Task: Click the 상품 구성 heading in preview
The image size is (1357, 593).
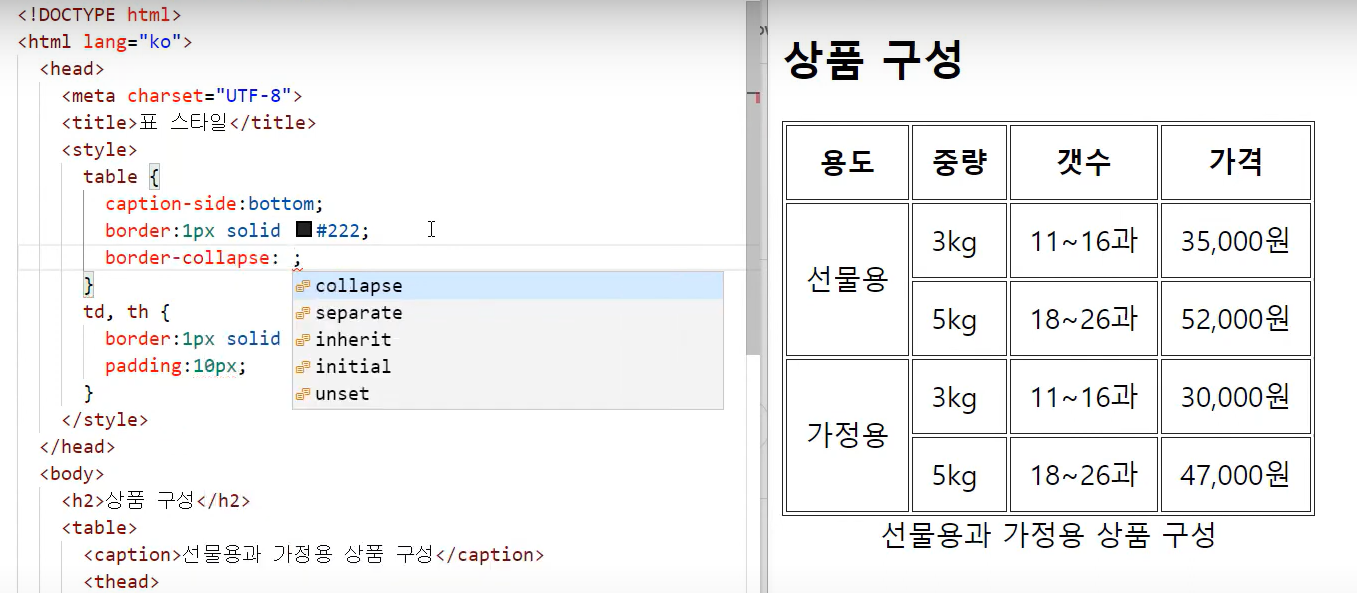Action: 873,59
